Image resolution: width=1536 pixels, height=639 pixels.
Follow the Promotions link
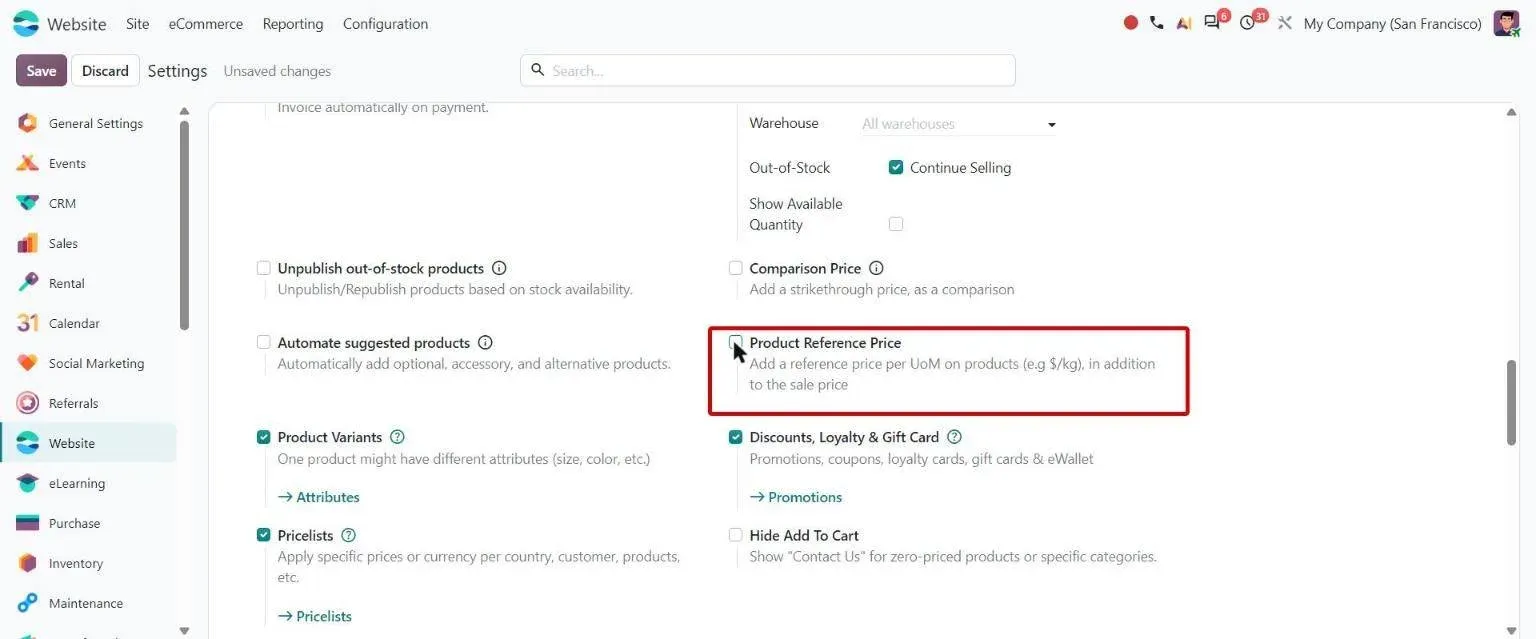pyautogui.click(x=796, y=497)
